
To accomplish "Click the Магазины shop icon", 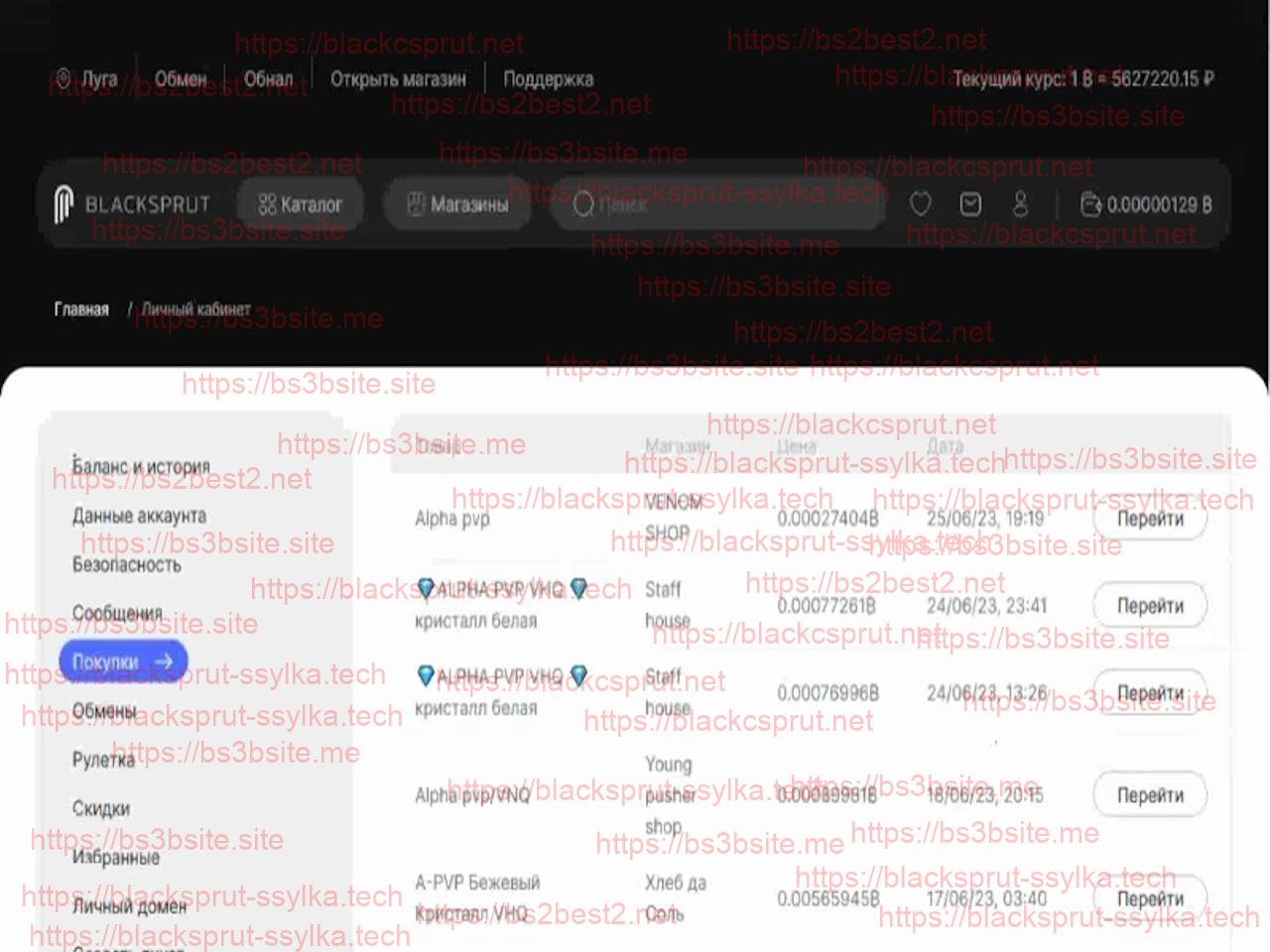I will (417, 204).
